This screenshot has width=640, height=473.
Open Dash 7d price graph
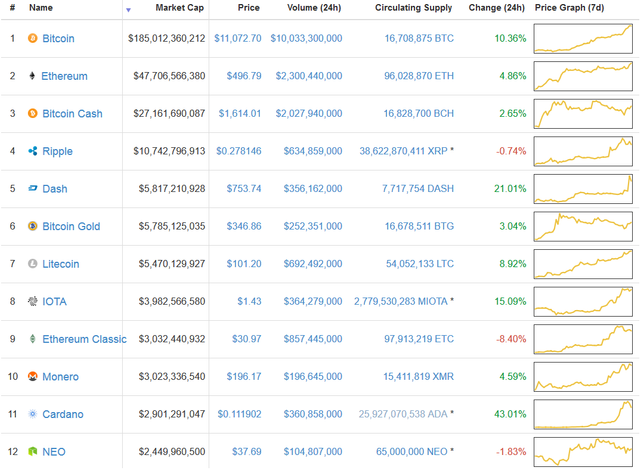tap(583, 189)
